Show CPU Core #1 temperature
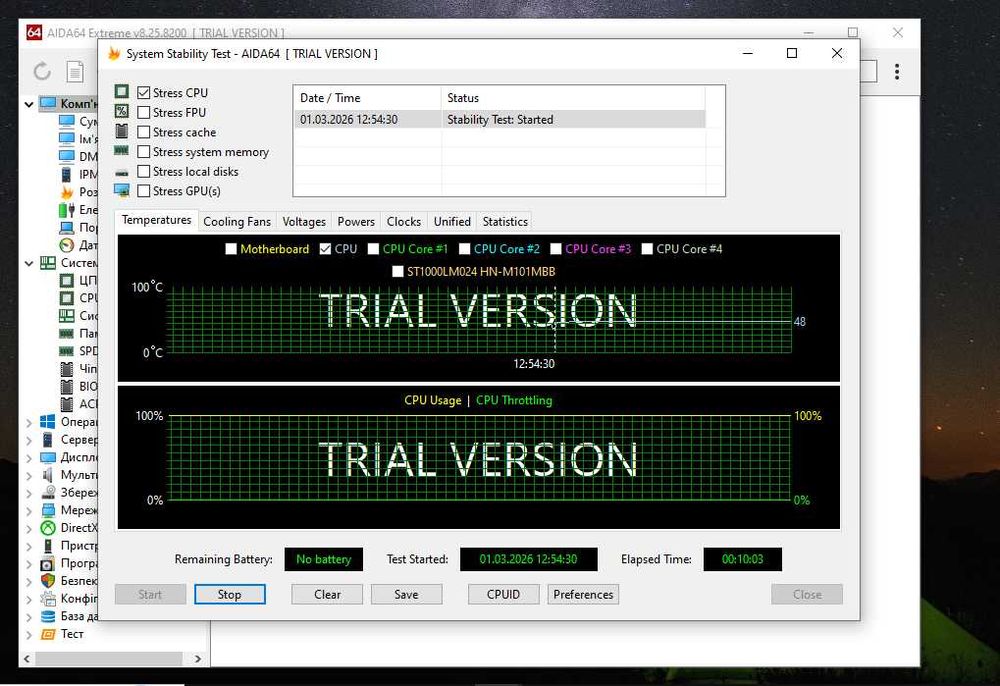The width and height of the screenshot is (1000, 686). click(x=373, y=249)
